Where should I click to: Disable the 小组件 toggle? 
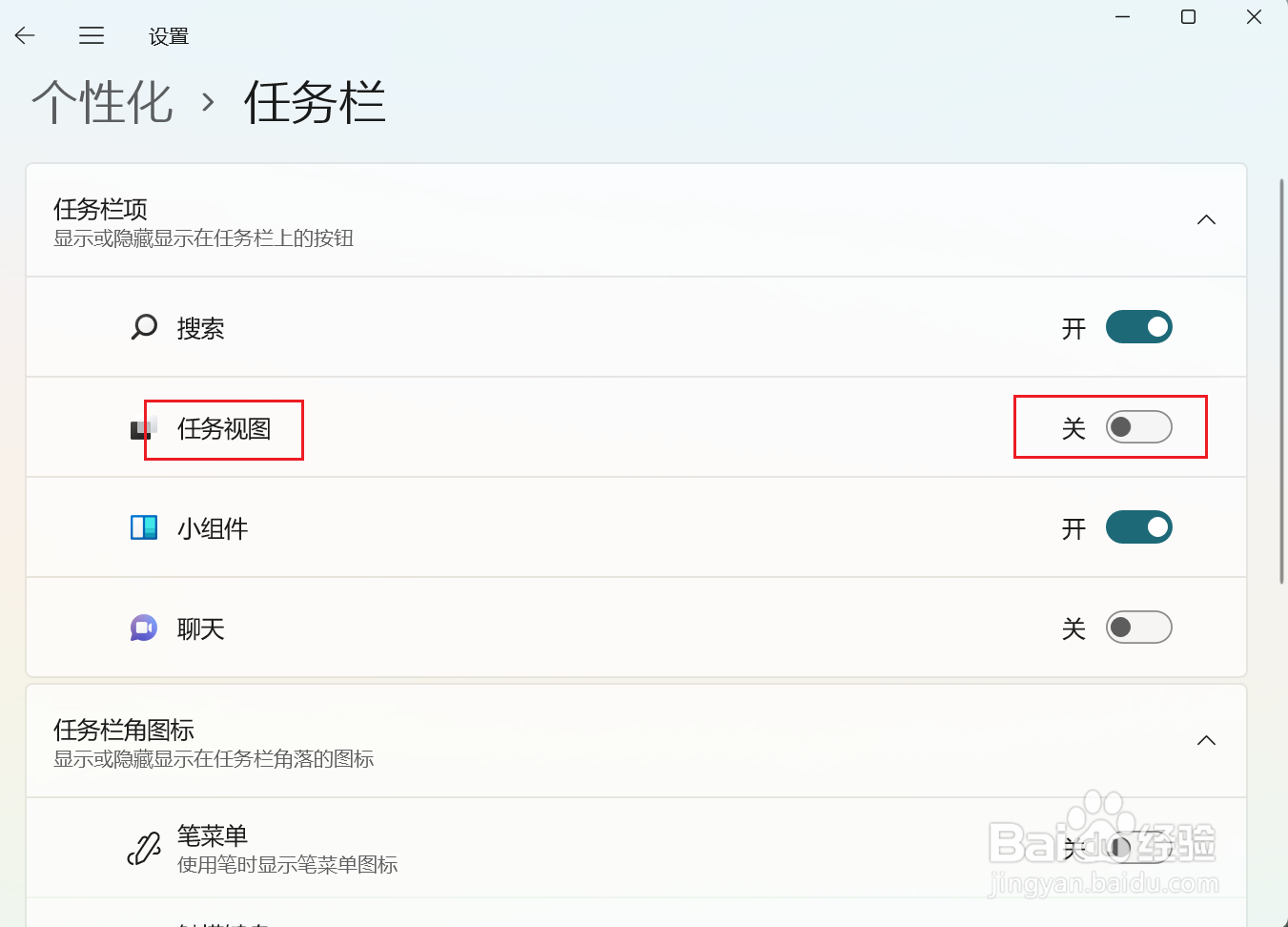(x=1138, y=527)
